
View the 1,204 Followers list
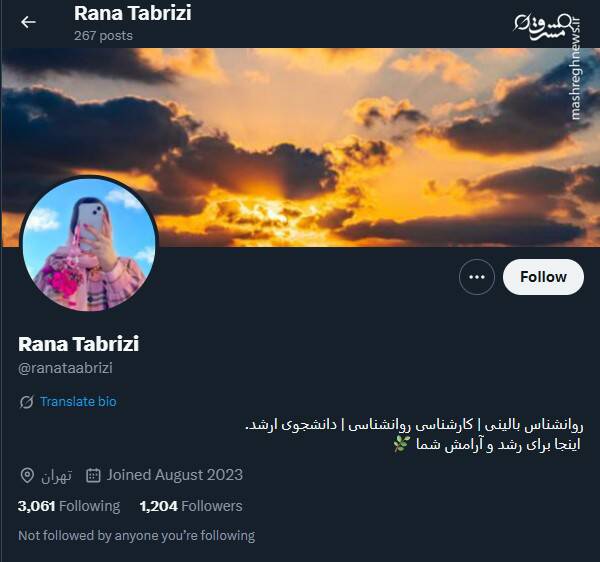pyautogui.click(x=191, y=506)
